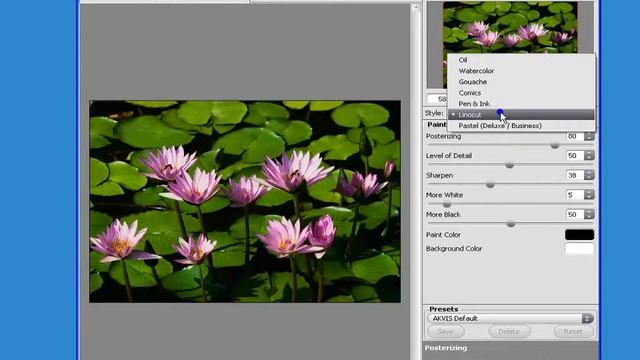Click the Delete preset button
This screenshot has width=640, height=360.
click(509, 331)
